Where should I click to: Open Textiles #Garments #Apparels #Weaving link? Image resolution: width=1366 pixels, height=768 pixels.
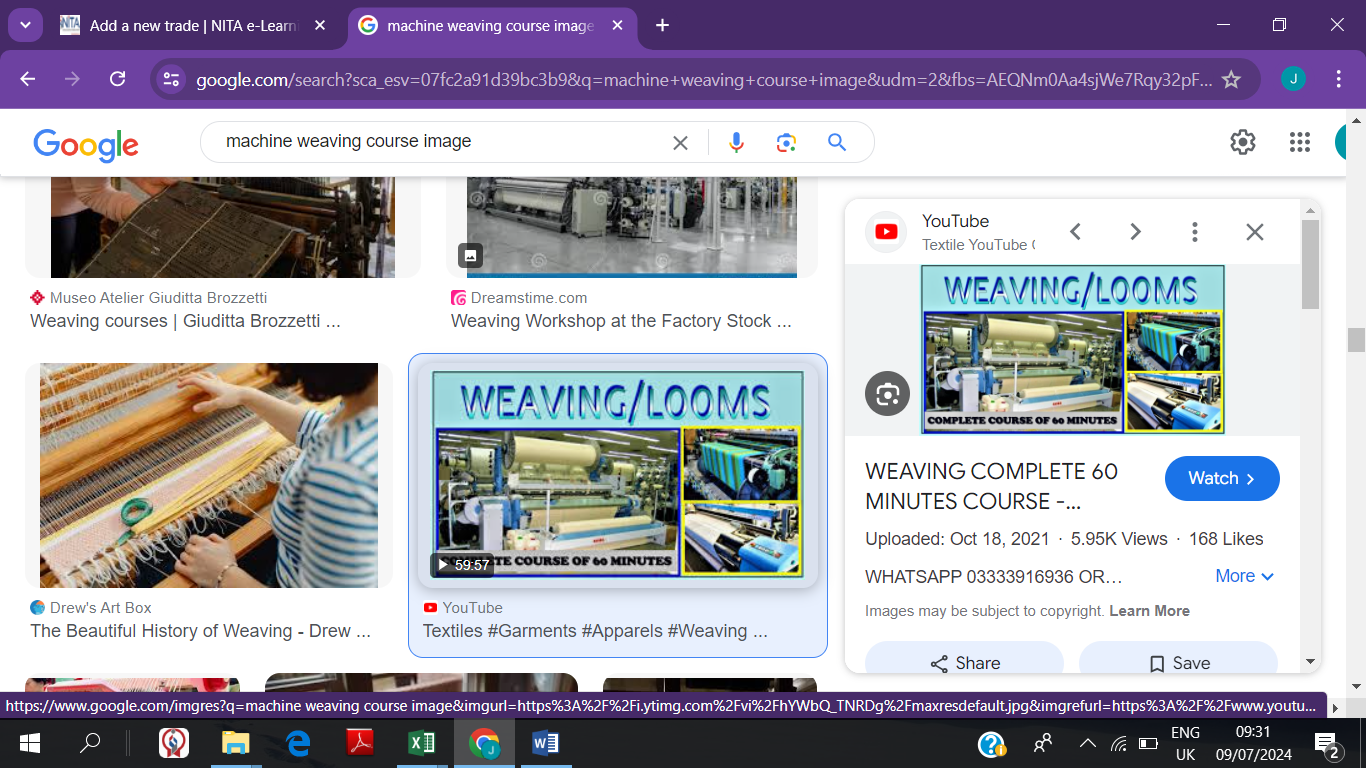coord(595,631)
